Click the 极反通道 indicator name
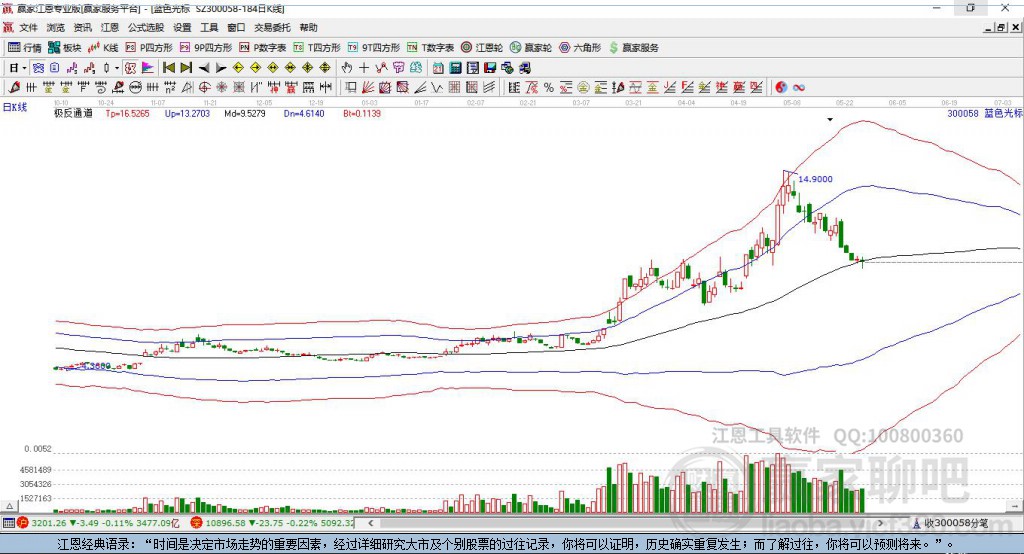 coord(73,113)
